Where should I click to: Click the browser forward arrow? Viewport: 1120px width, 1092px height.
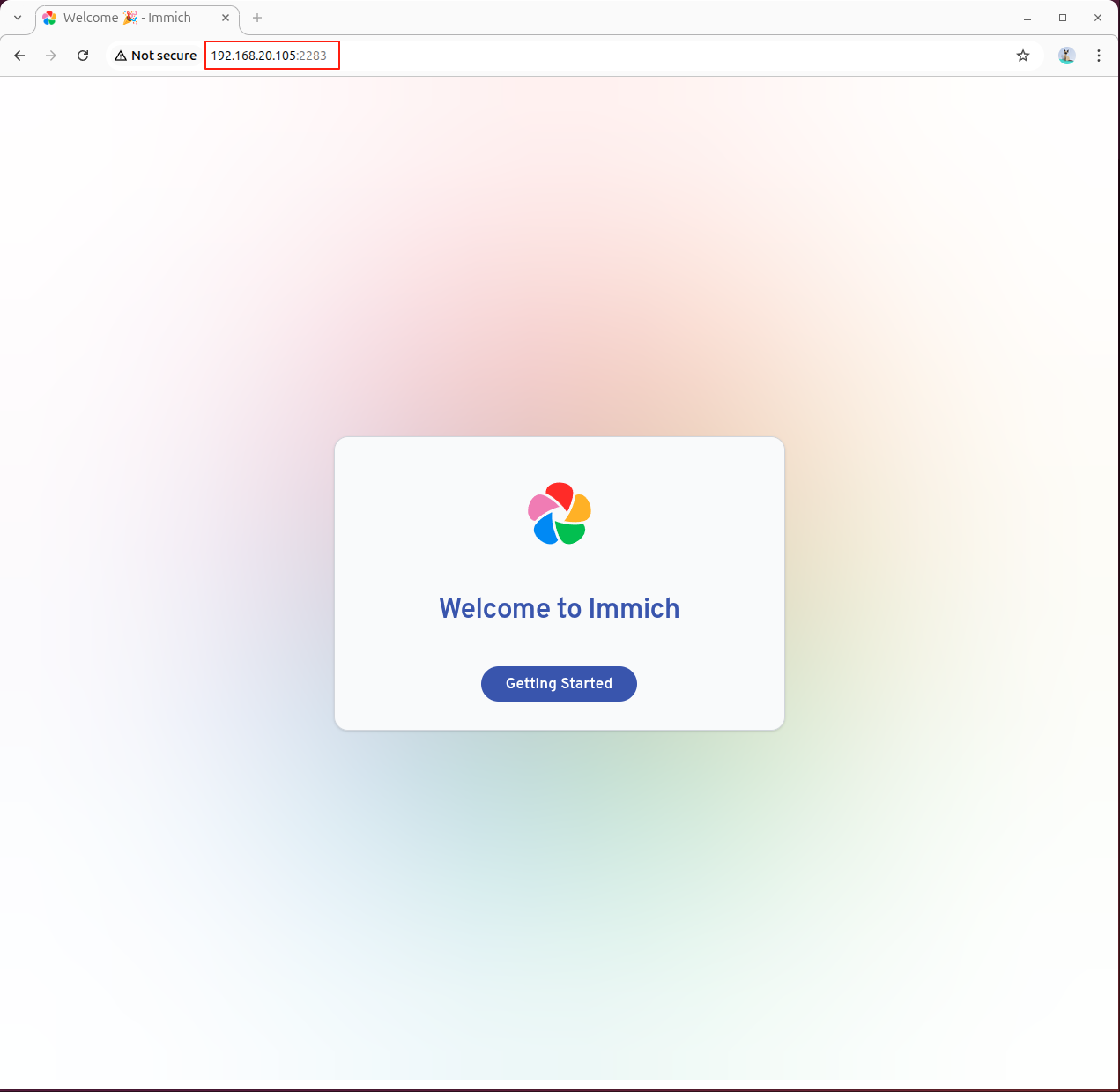tap(51, 56)
